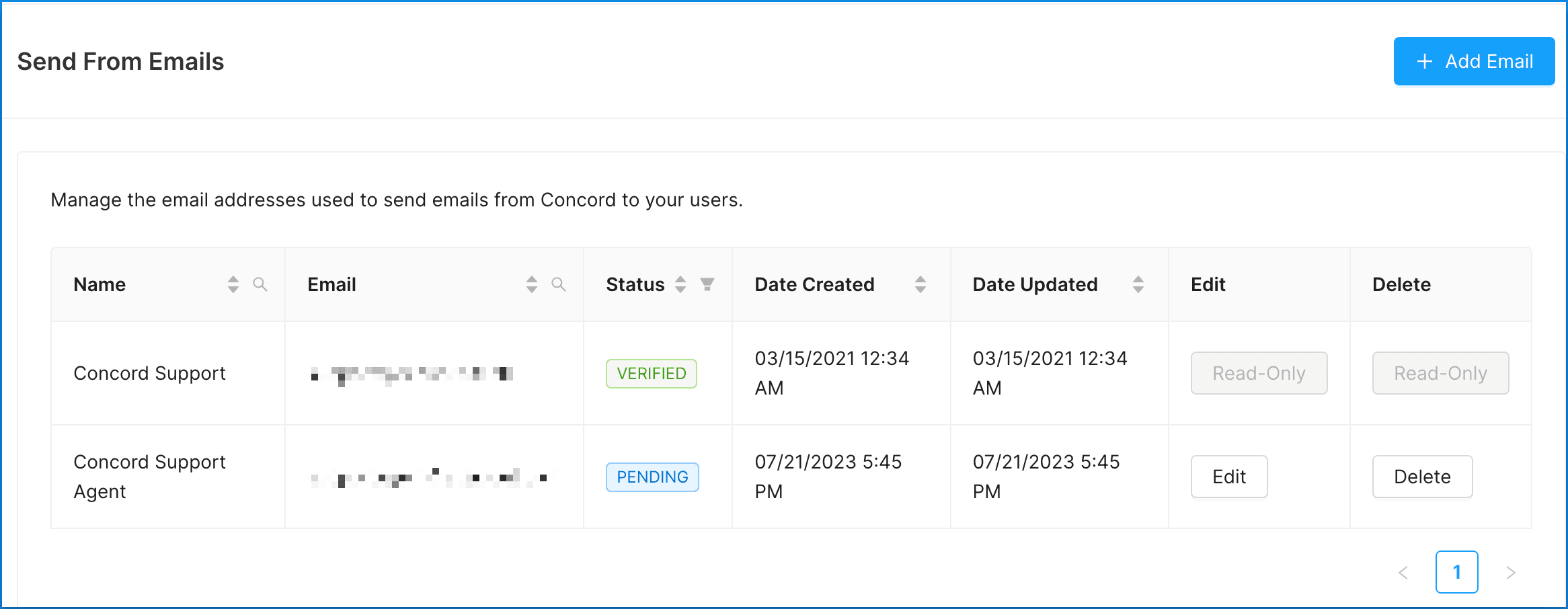
Task: Click Read-Only delete button for Concord Support
Action: tap(1440, 373)
